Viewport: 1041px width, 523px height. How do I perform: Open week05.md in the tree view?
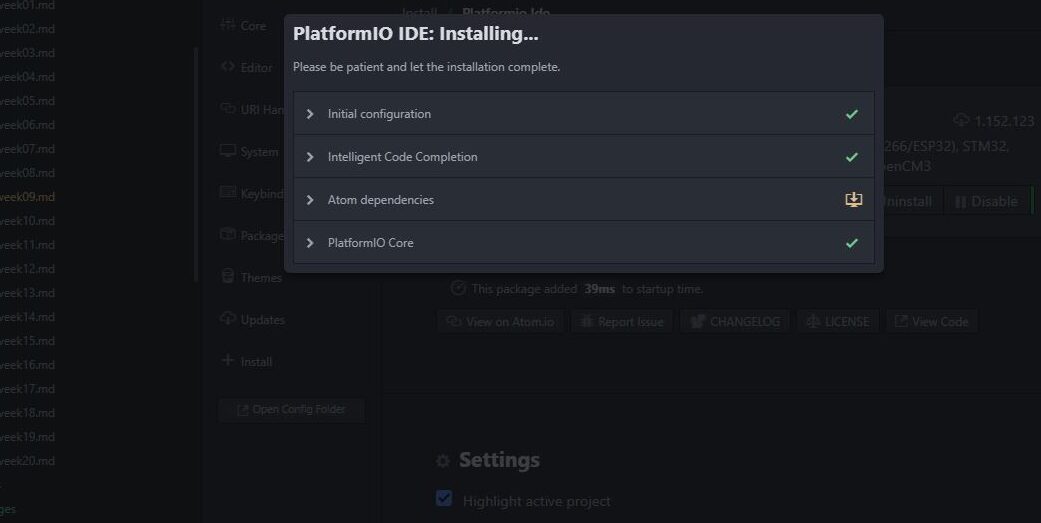coord(27,101)
